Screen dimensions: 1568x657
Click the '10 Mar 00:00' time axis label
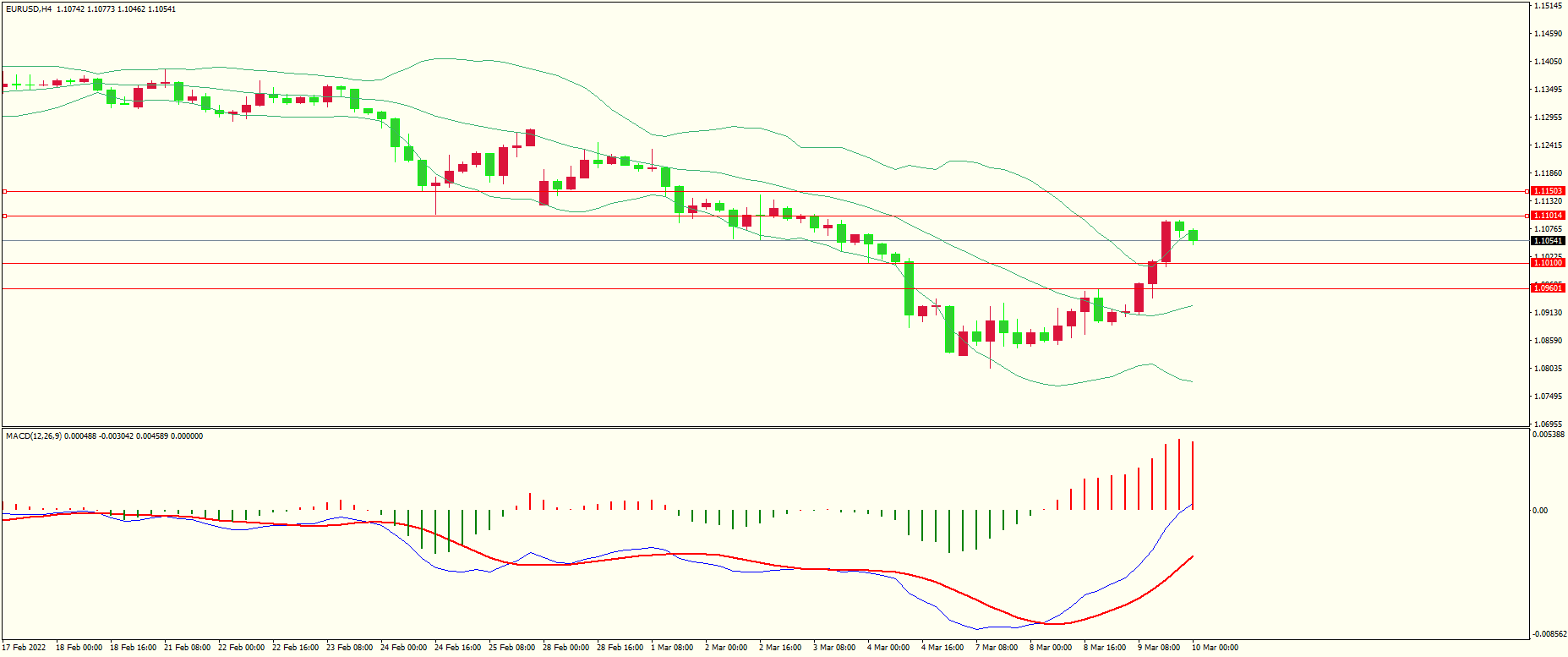(1215, 648)
